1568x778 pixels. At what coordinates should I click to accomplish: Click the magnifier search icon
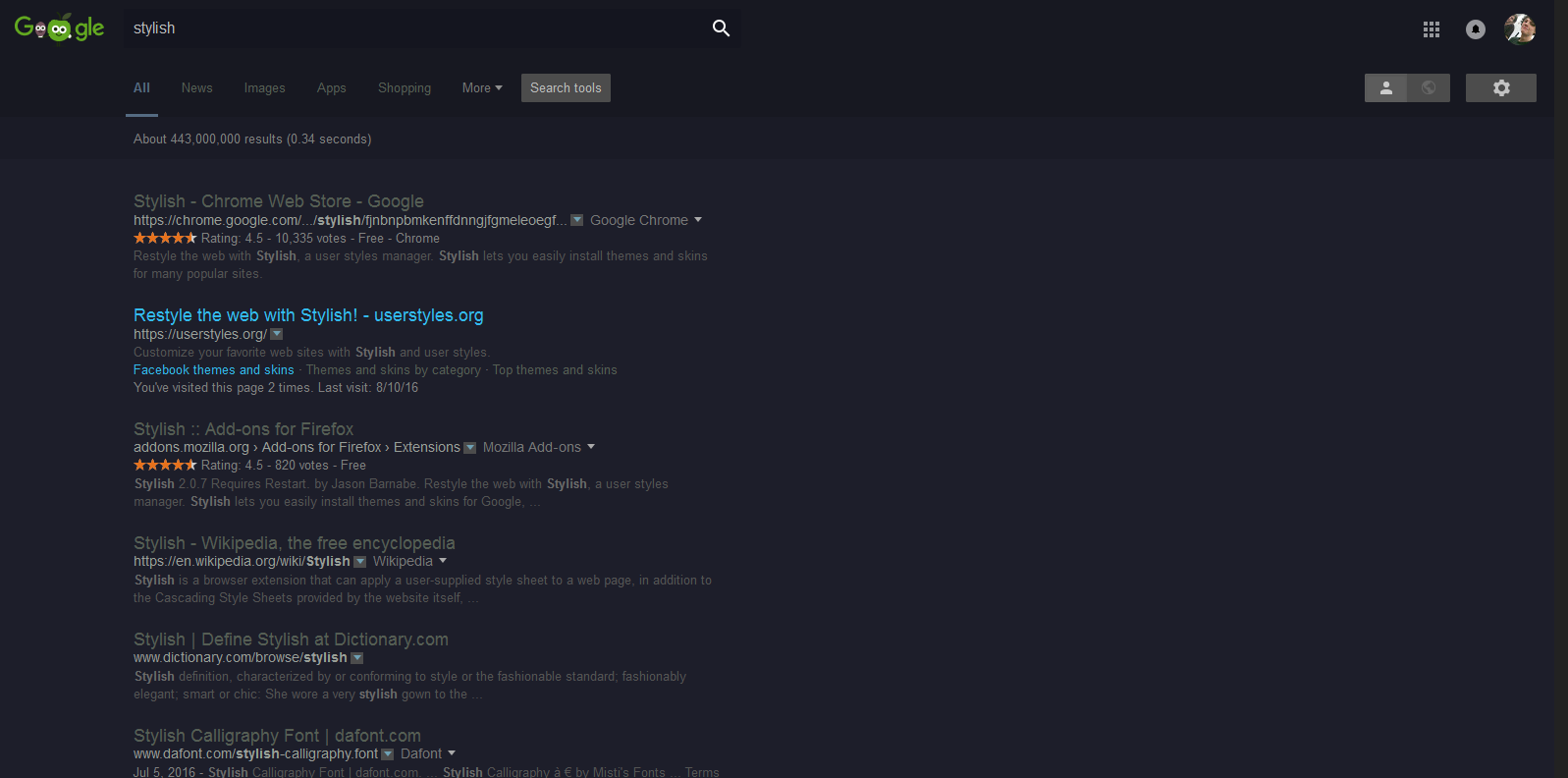click(x=721, y=28)
